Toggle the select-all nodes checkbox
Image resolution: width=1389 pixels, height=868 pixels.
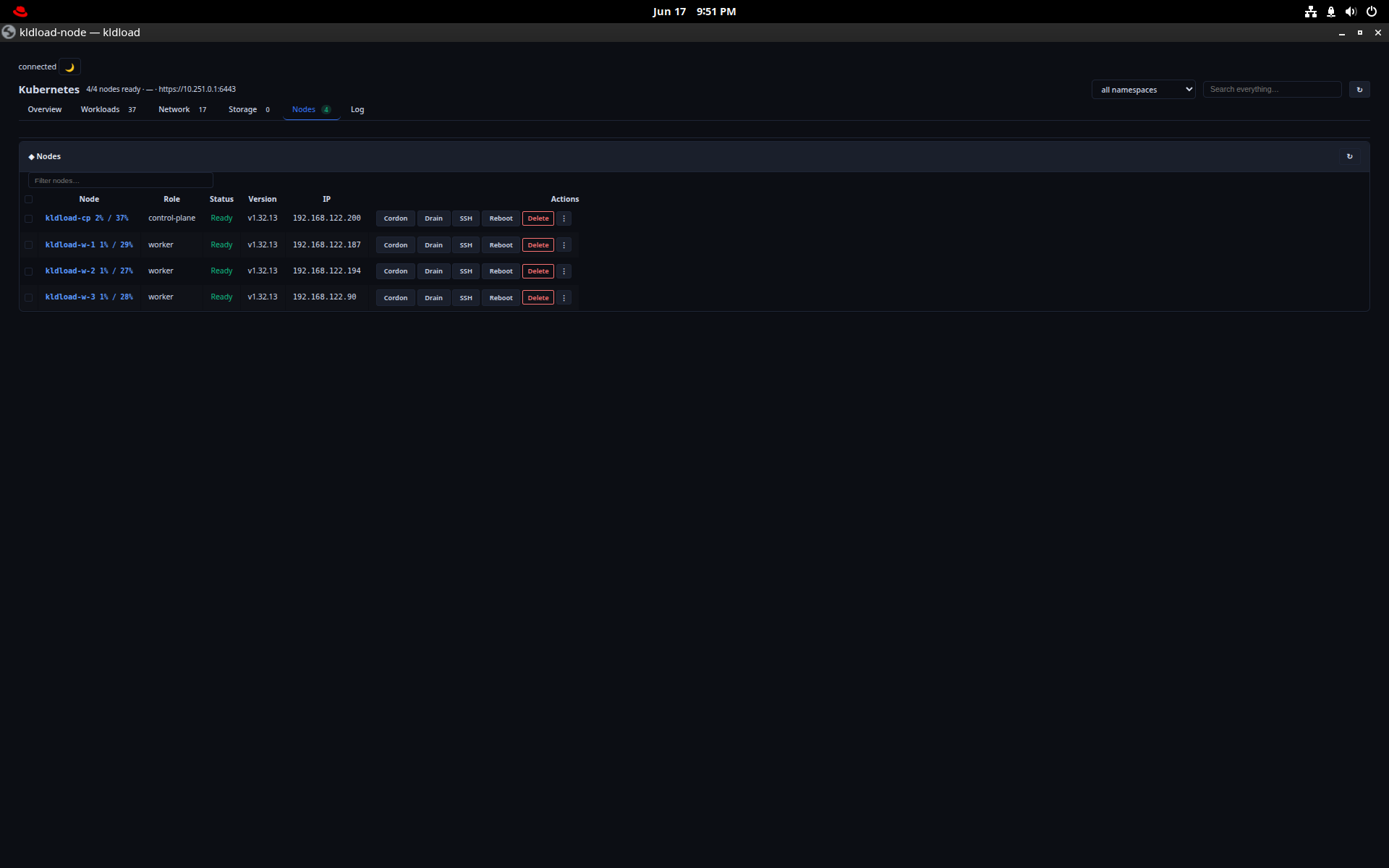29,200
